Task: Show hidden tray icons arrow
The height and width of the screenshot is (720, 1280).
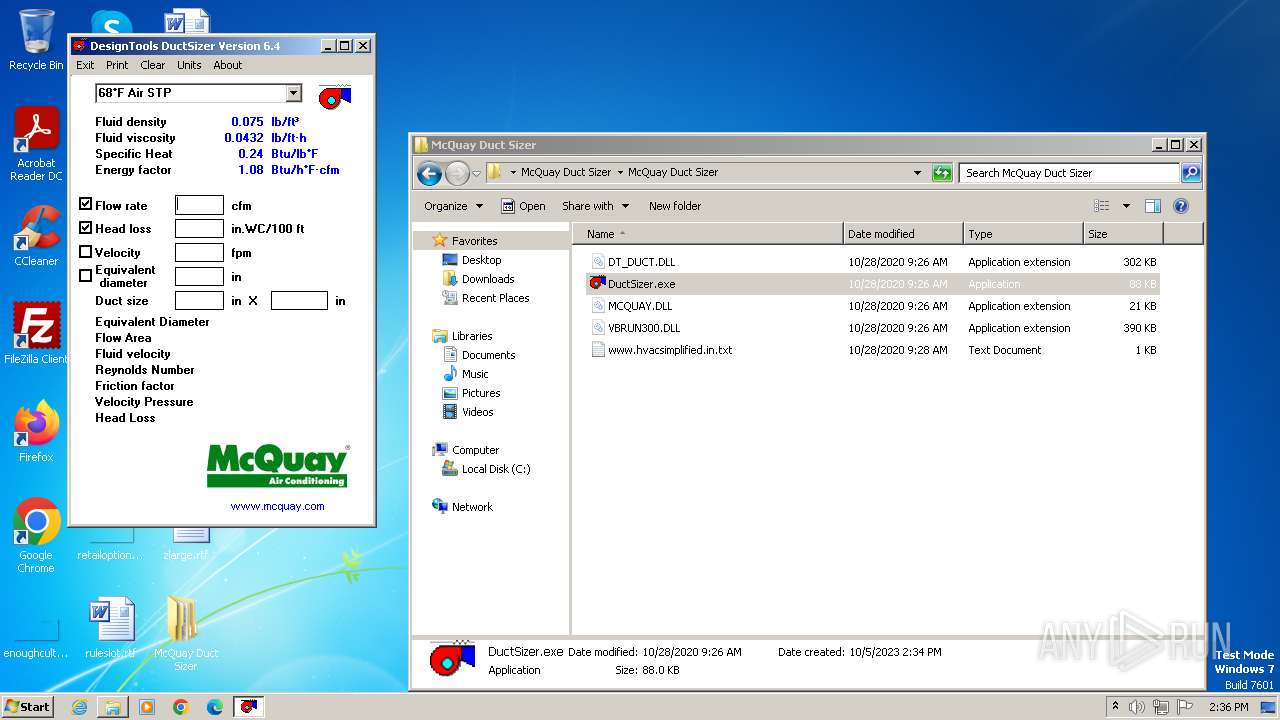Action: pos(1115,707)
